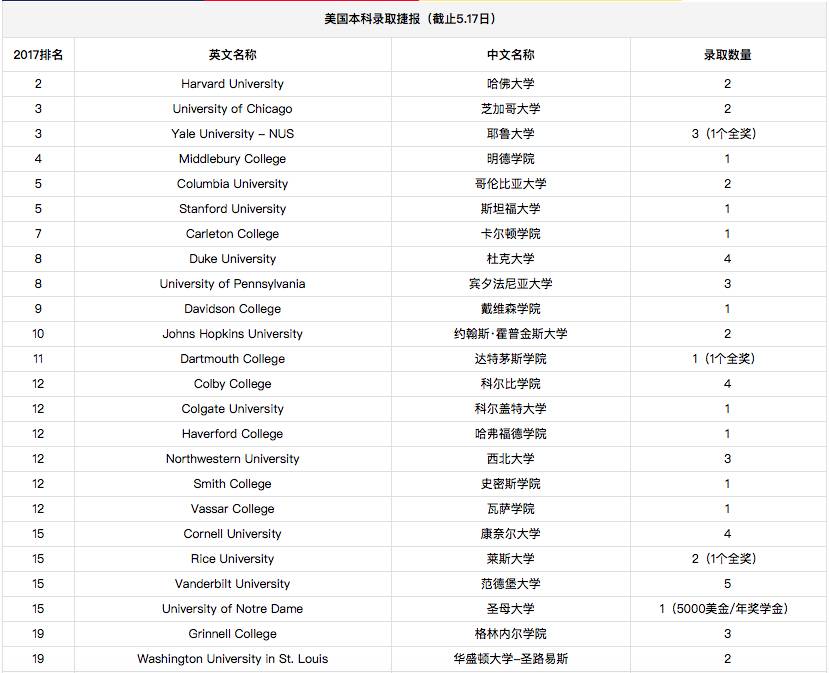Click the Colby College cell
The width and height of the screenshot is (829, 673).
[233, 384]
